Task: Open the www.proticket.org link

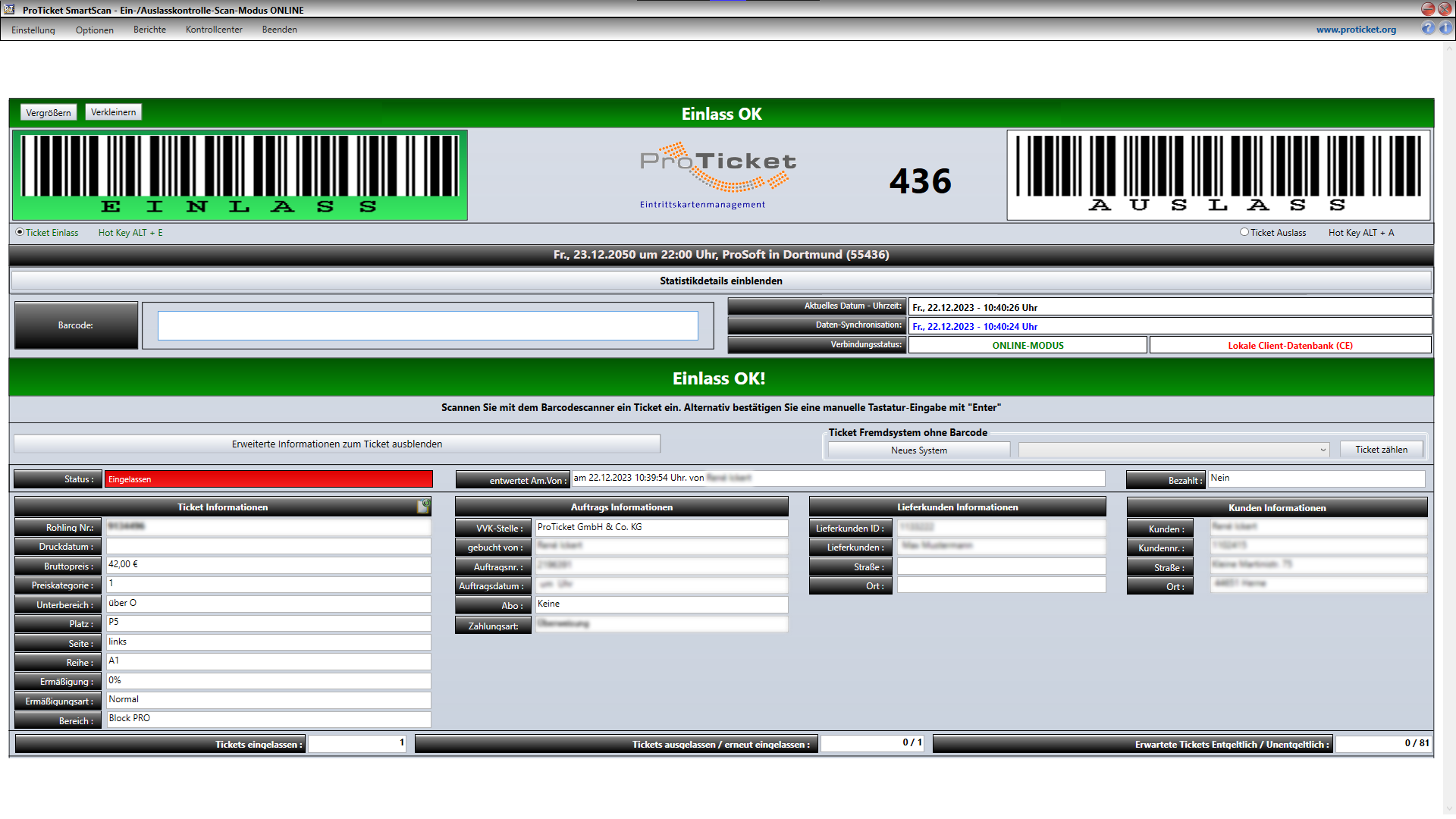Action: pos(1356,30)
